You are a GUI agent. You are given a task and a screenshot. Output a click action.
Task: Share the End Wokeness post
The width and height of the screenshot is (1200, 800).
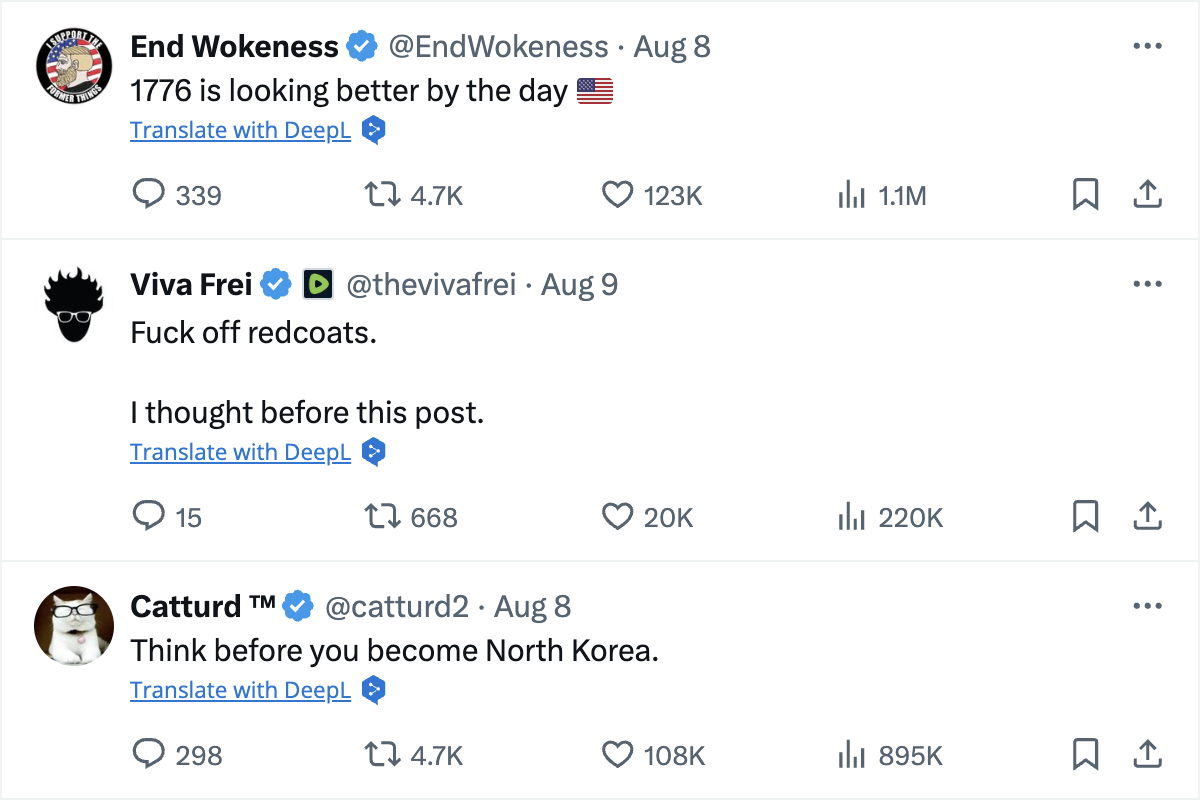(1147, 194)
